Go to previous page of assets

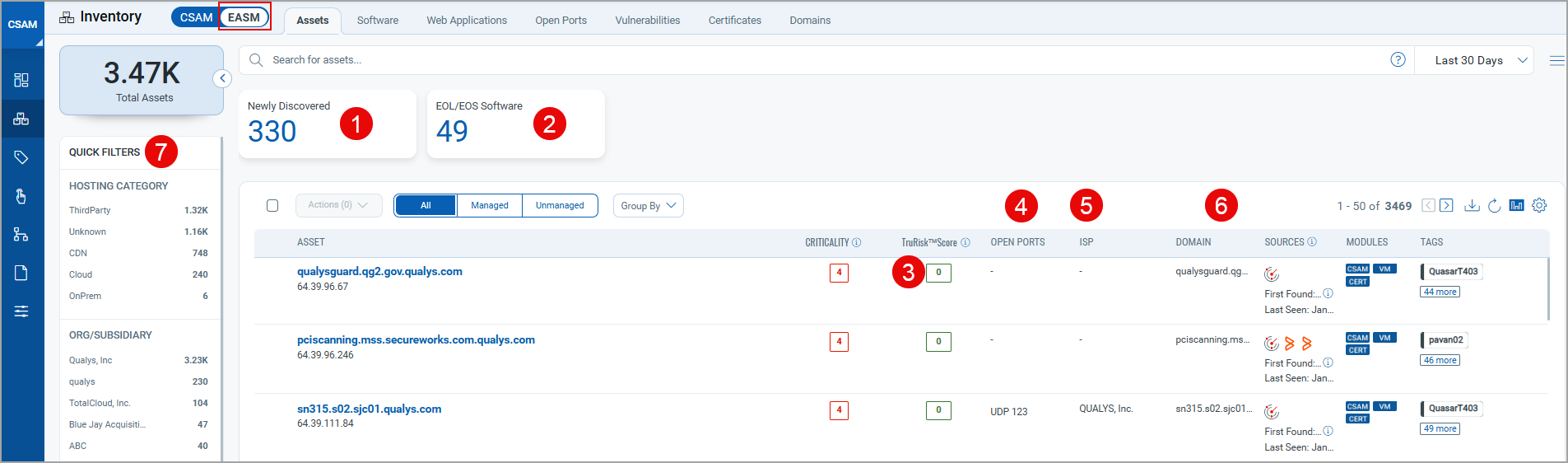(1429, 205)
